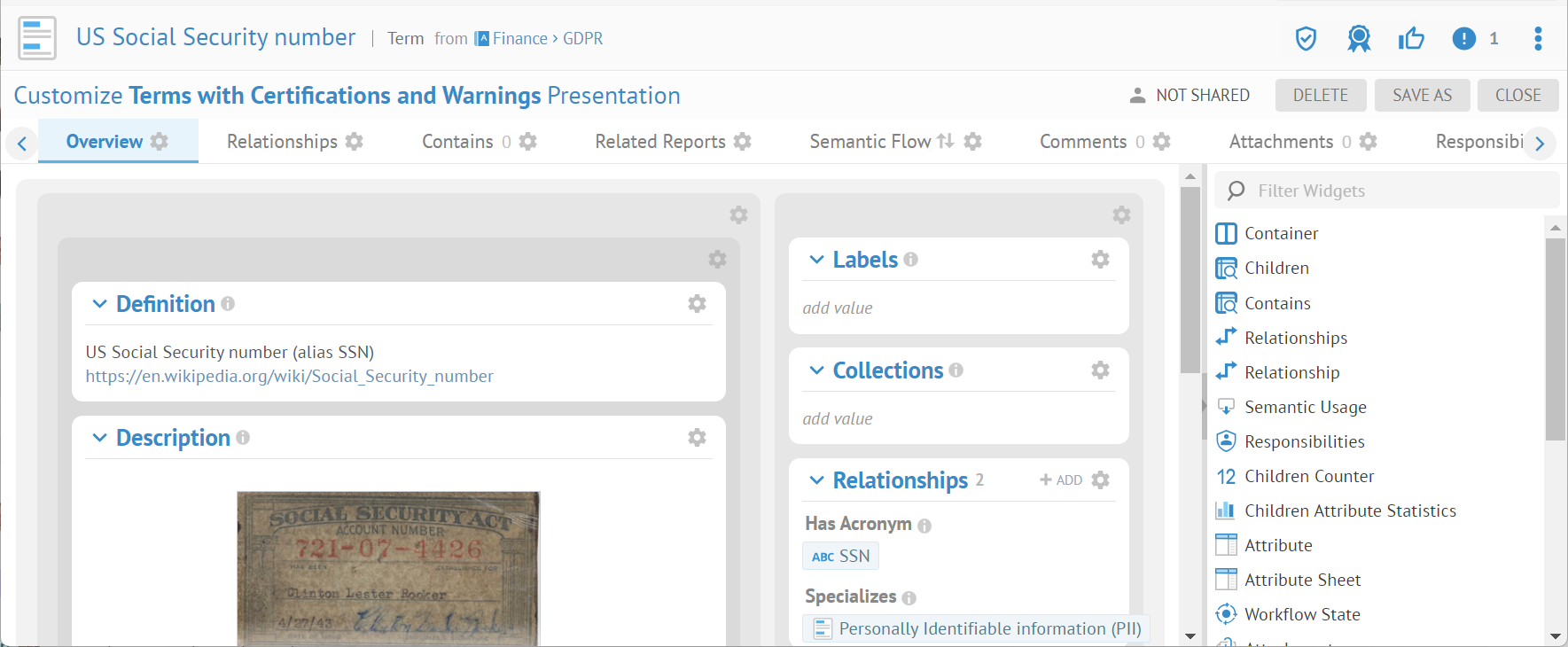This screenshot has width=1568, height=647.
Task: Open Definition widget settings gear
Action: (698, 304)
